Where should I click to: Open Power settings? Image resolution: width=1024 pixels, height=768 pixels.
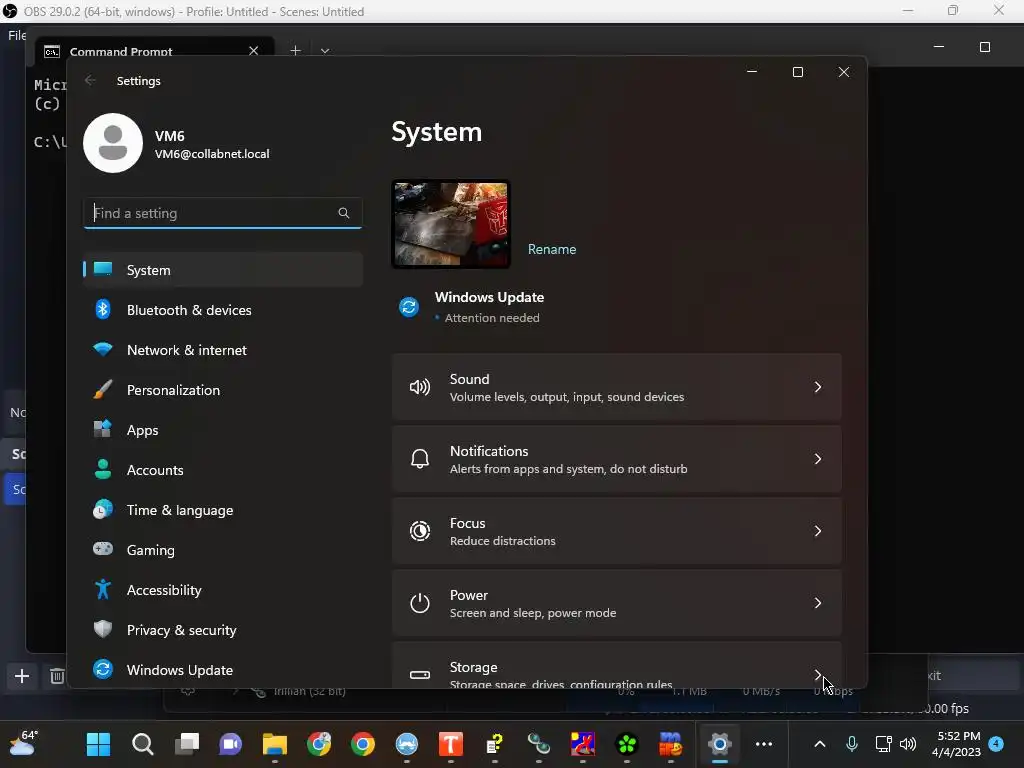pyautogui.click(x=616, y=603)
